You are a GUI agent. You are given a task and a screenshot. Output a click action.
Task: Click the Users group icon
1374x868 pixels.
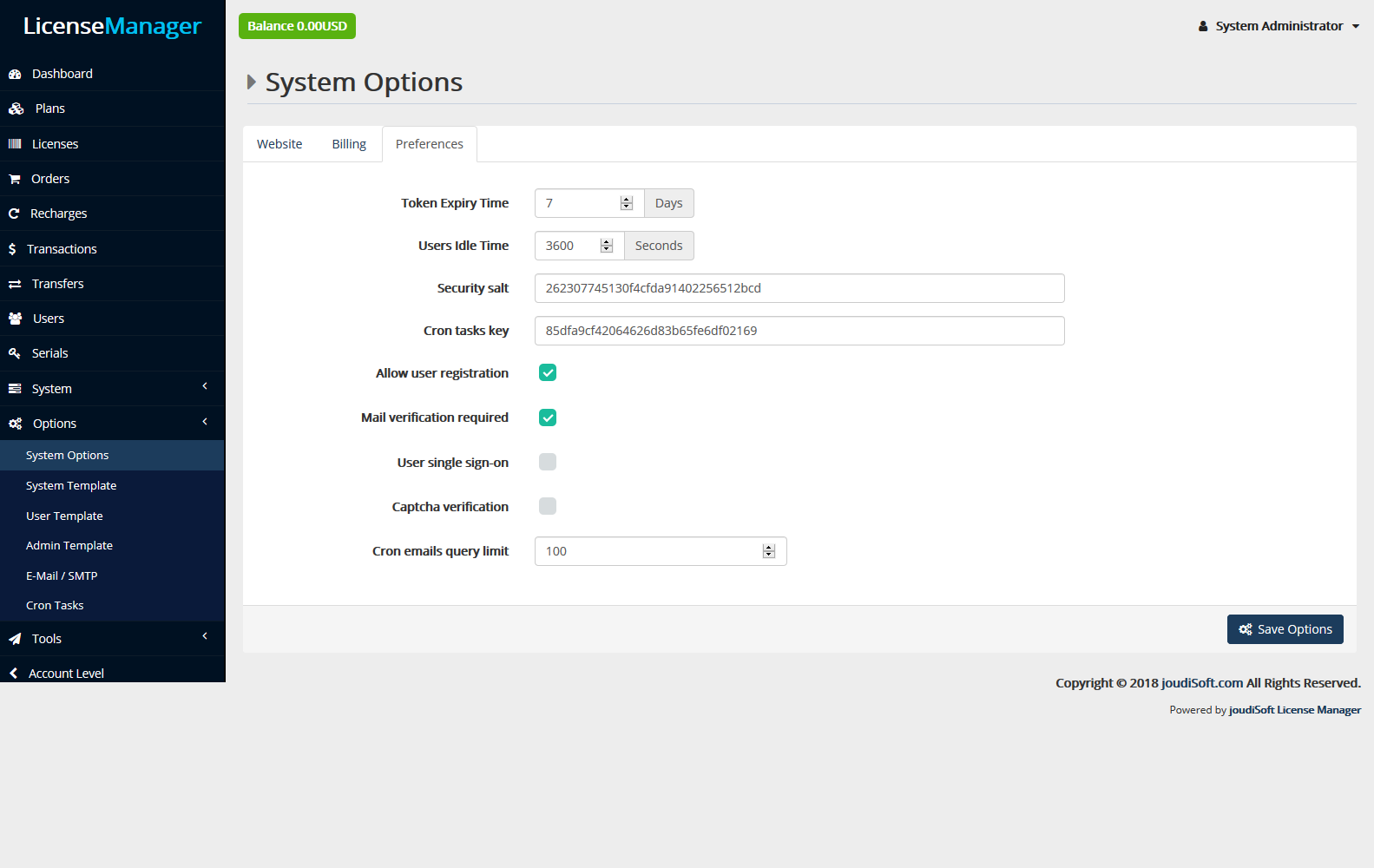[16, 319]
